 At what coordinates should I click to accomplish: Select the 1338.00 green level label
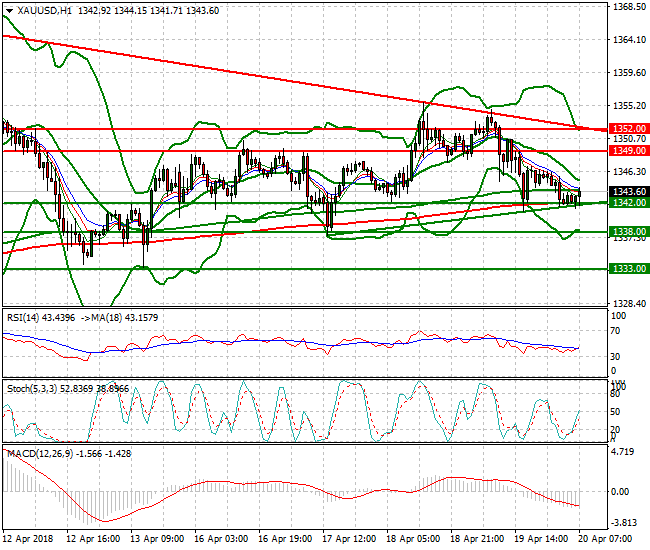click(x=629, y=232)
